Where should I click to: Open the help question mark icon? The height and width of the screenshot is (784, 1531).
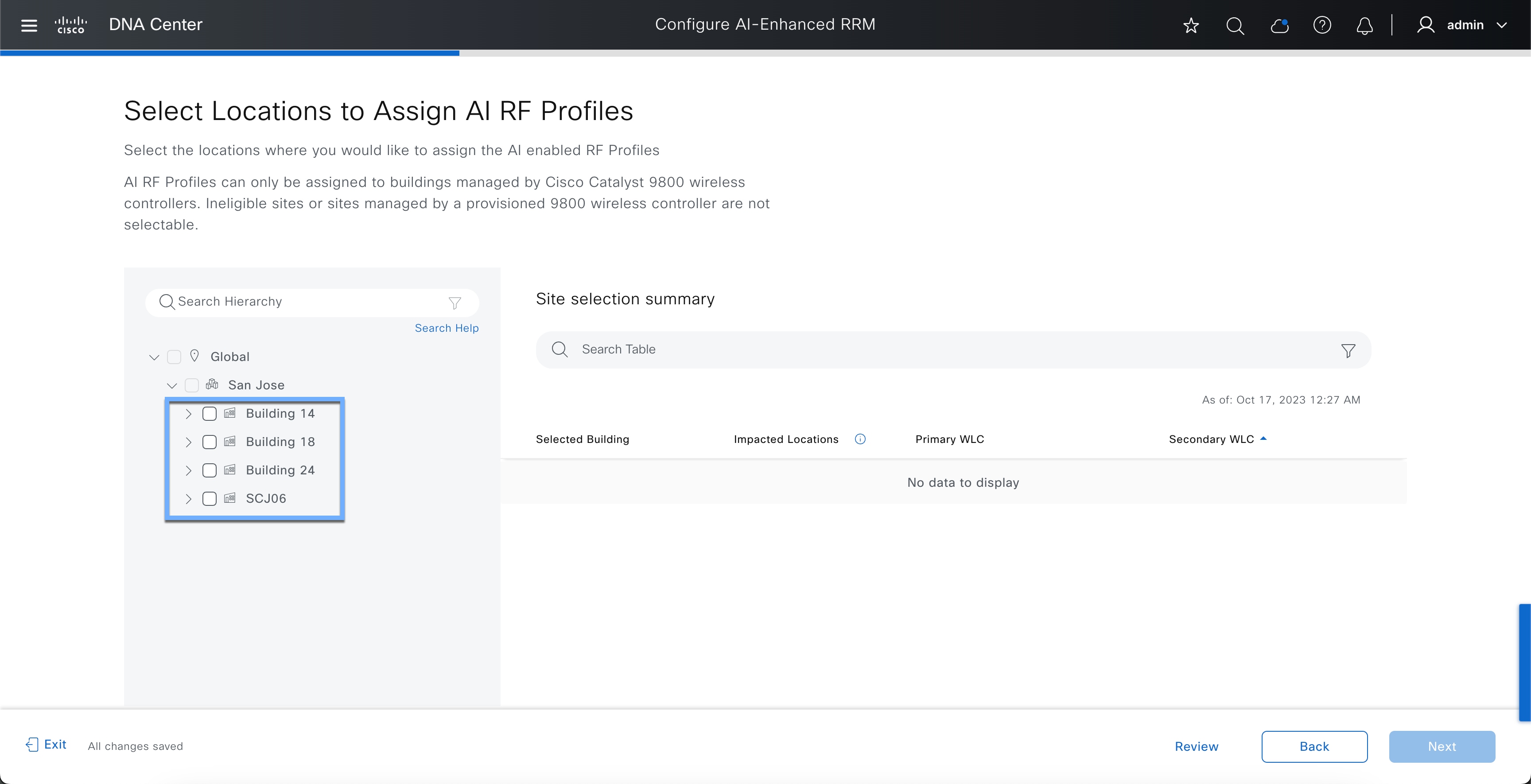[1322, 26]
